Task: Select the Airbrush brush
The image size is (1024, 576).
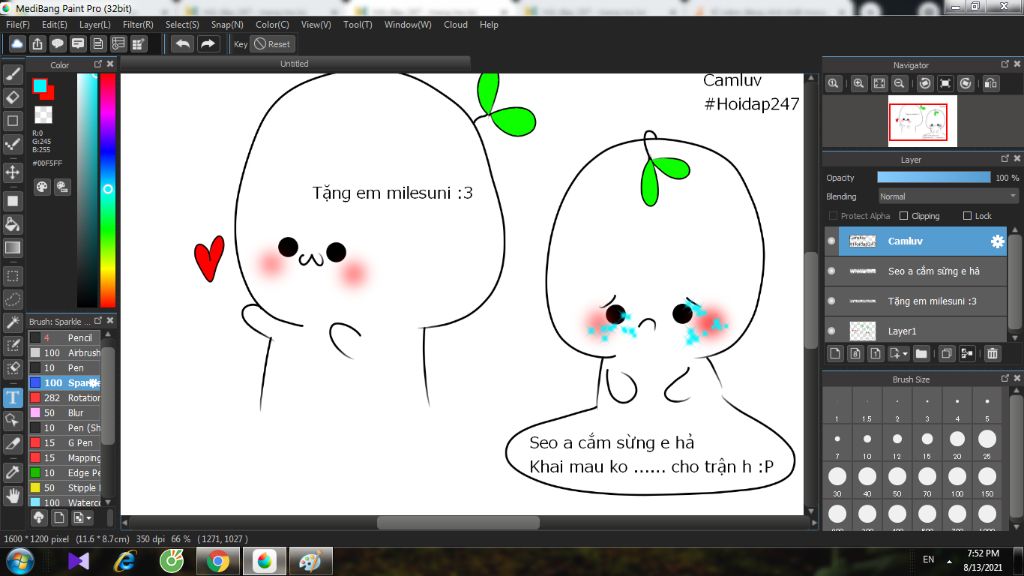Action: tap(65, 353)
